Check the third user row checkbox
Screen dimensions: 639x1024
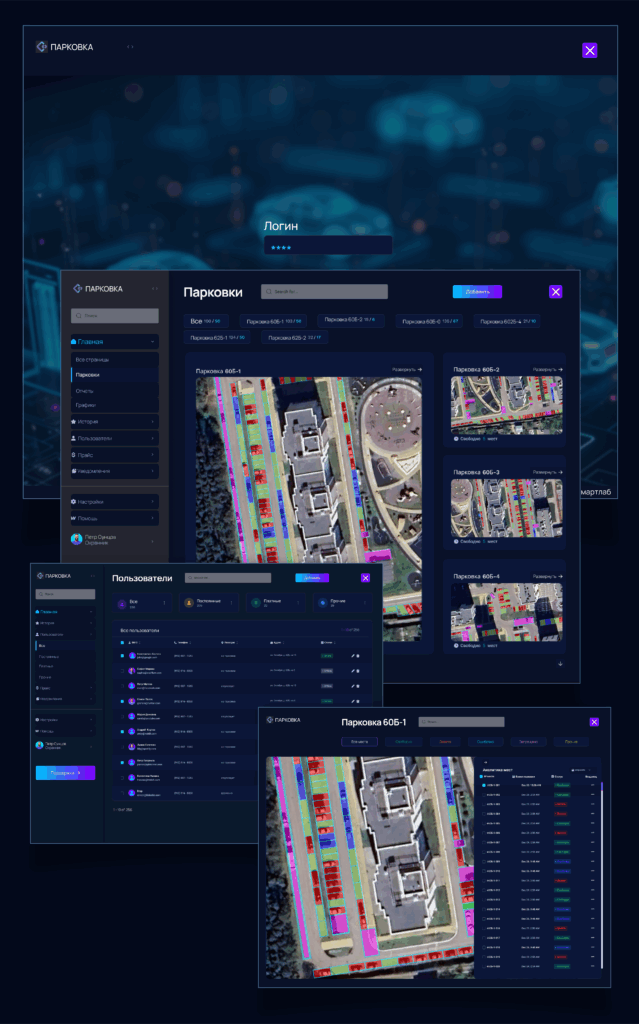coord(122,686)
